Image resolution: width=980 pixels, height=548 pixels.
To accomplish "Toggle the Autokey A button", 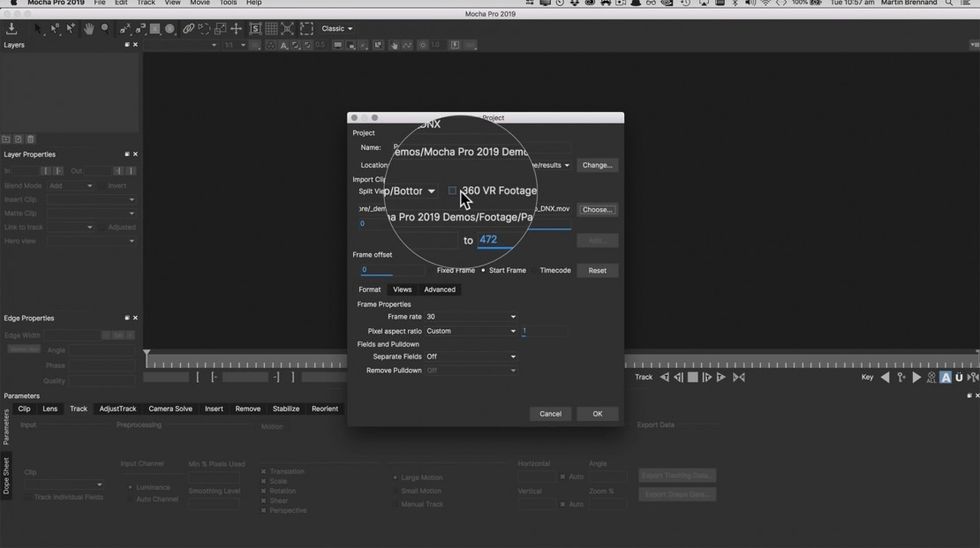I will tap(946, 377).
